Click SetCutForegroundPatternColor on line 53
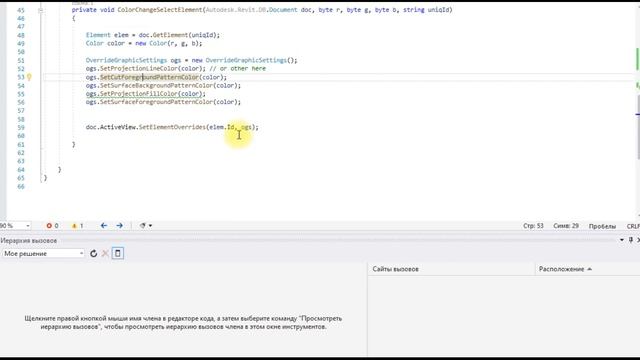 (149, 77)
